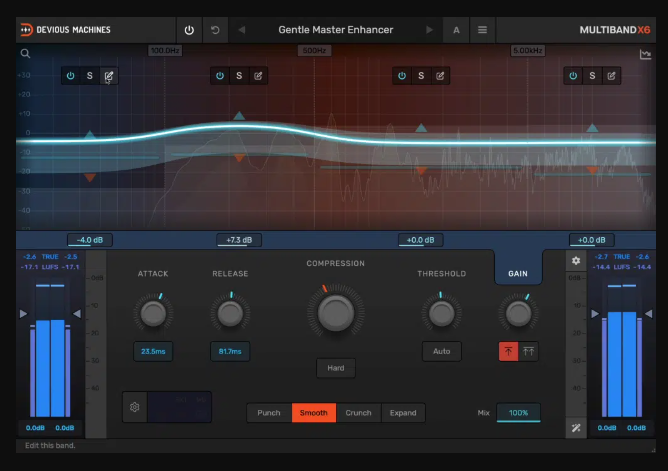Click the Release knob
Viewport: 668px width, 471px height.
230,313
